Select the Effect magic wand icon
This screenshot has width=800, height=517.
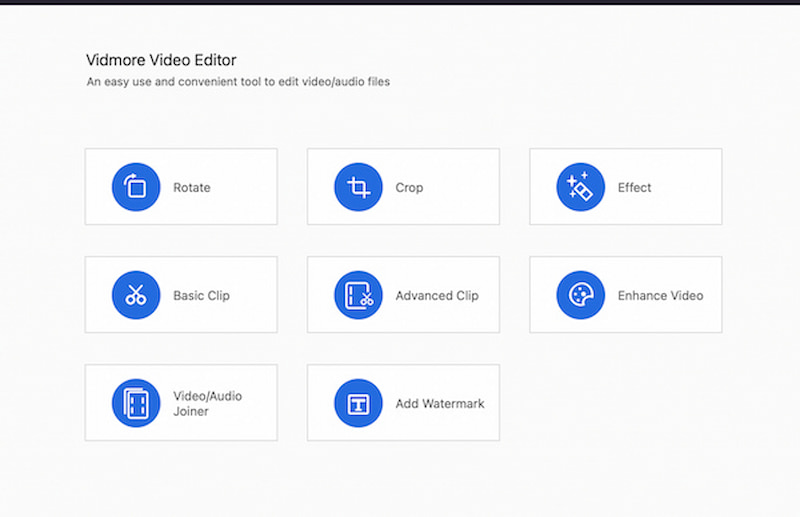(580, 187)
